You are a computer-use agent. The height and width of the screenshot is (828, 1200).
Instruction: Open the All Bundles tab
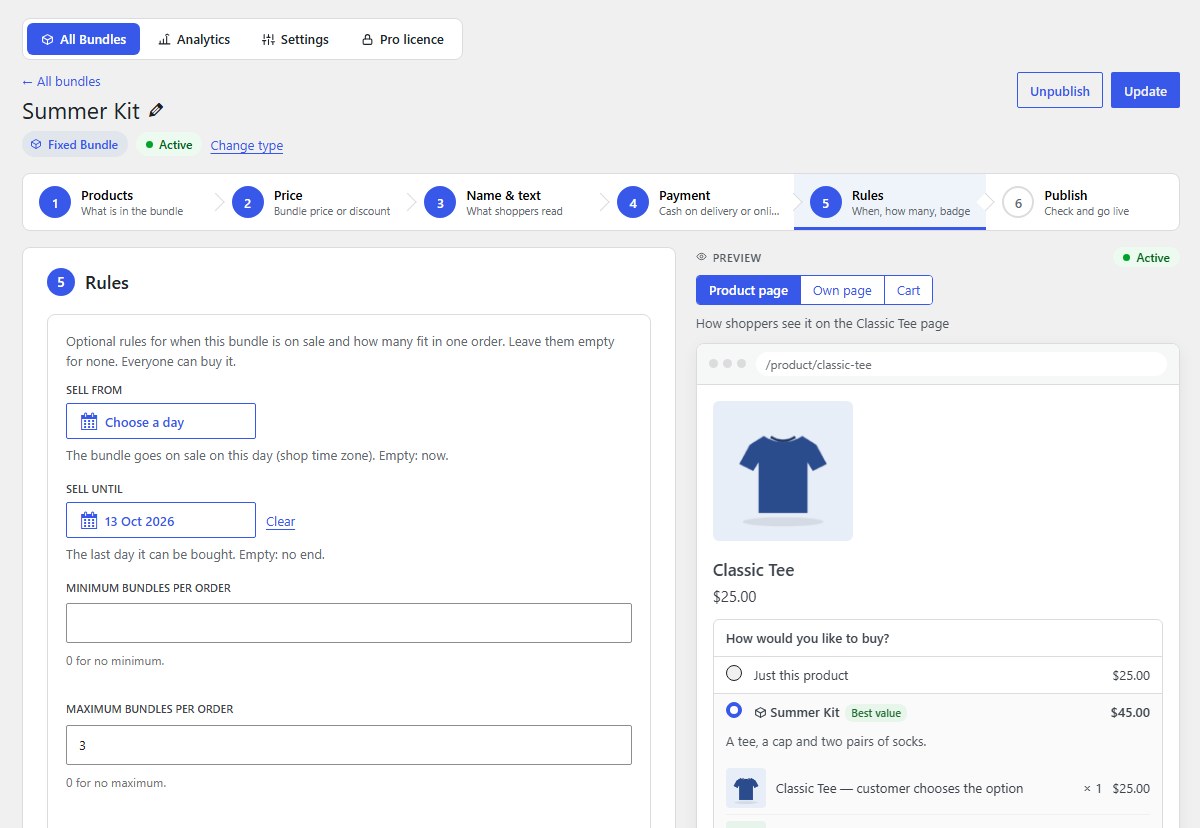click(x=84, y=39)
